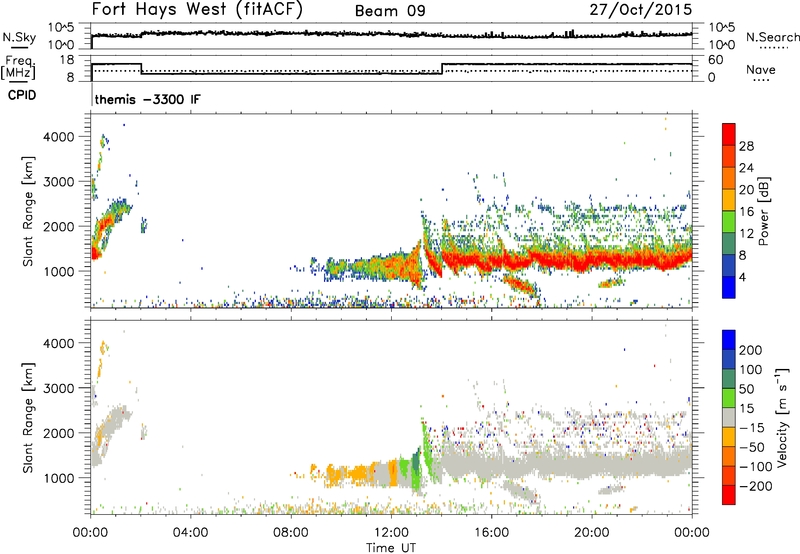This screenshot has height=554, width=800.
Task: Click the red top of power colorbar
Action: click(729, 134)
